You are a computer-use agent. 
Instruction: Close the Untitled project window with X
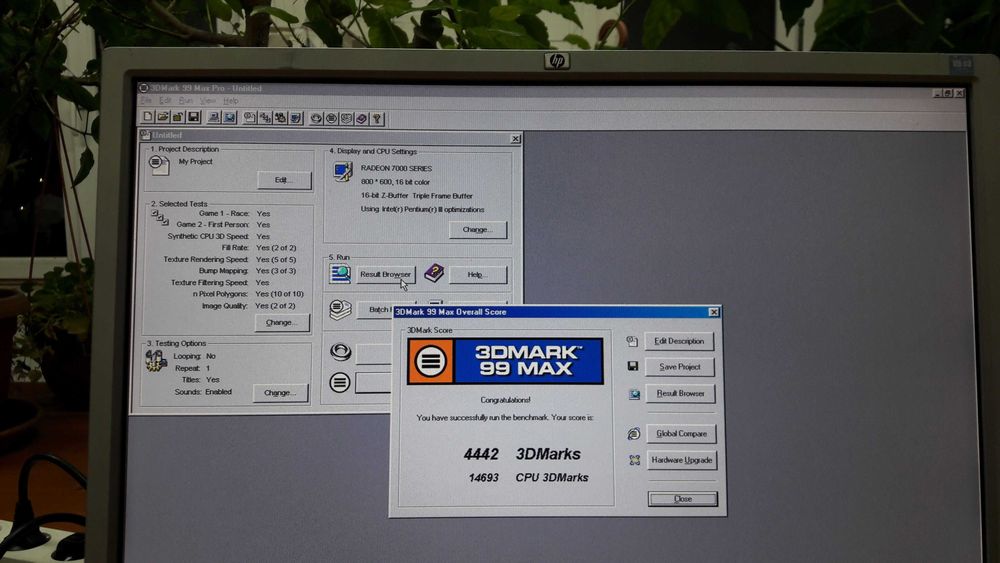[515, 138]
